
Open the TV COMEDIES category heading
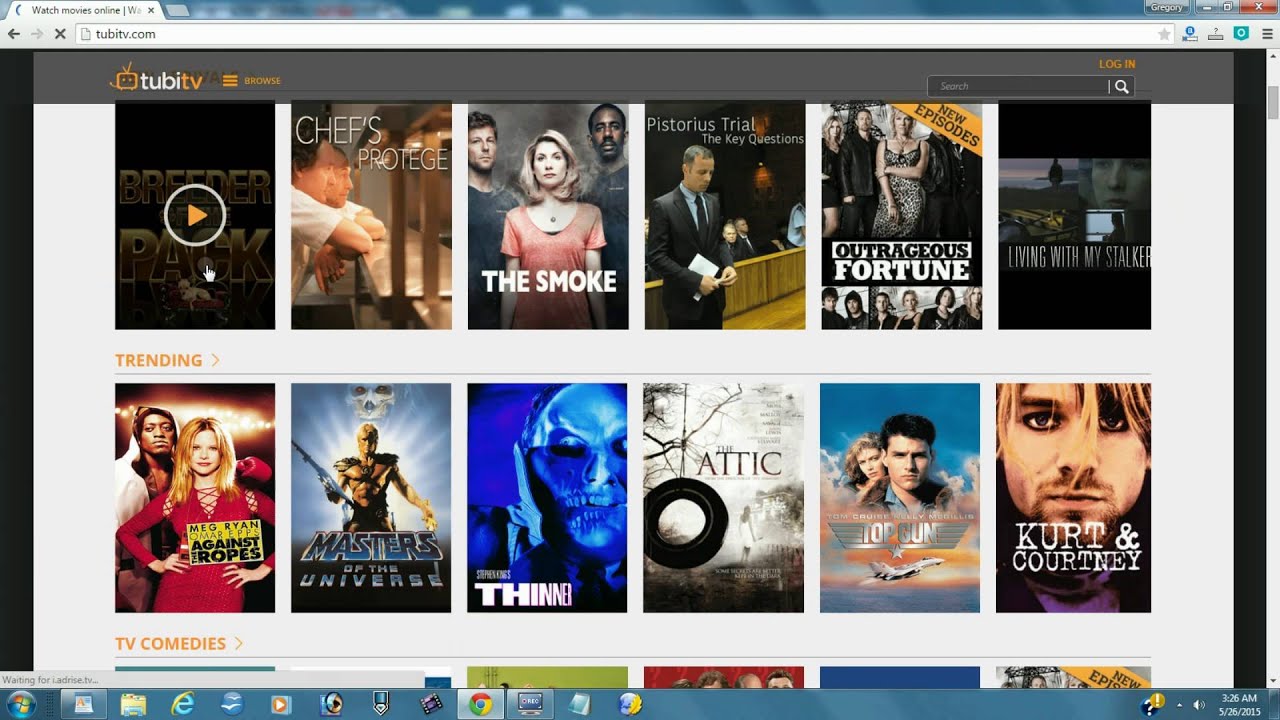point(170,643)
